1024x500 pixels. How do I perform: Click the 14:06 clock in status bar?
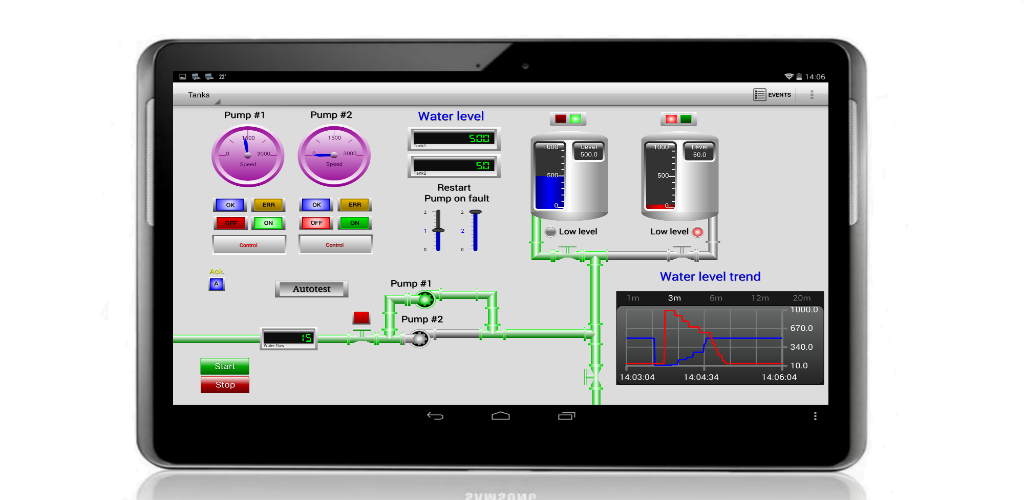click(815, 76)
